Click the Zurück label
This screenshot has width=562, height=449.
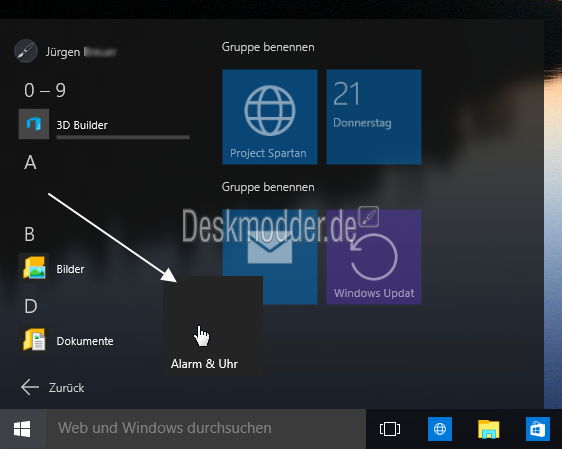pos(67,388)
